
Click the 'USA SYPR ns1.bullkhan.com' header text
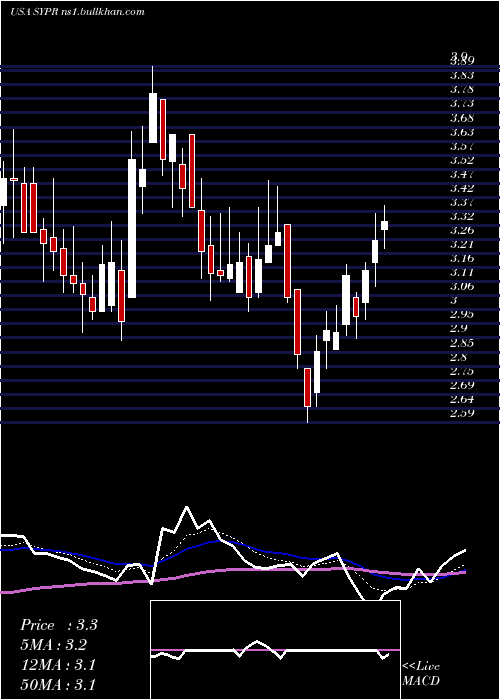click(78, 12)
